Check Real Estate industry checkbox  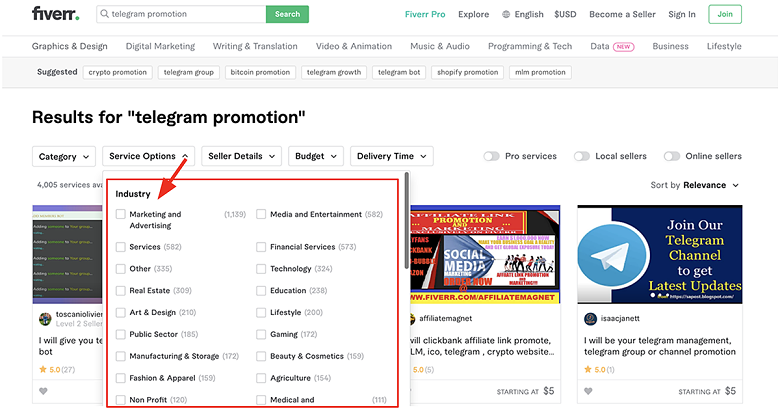pyautogui.click(x=120, y=291)
